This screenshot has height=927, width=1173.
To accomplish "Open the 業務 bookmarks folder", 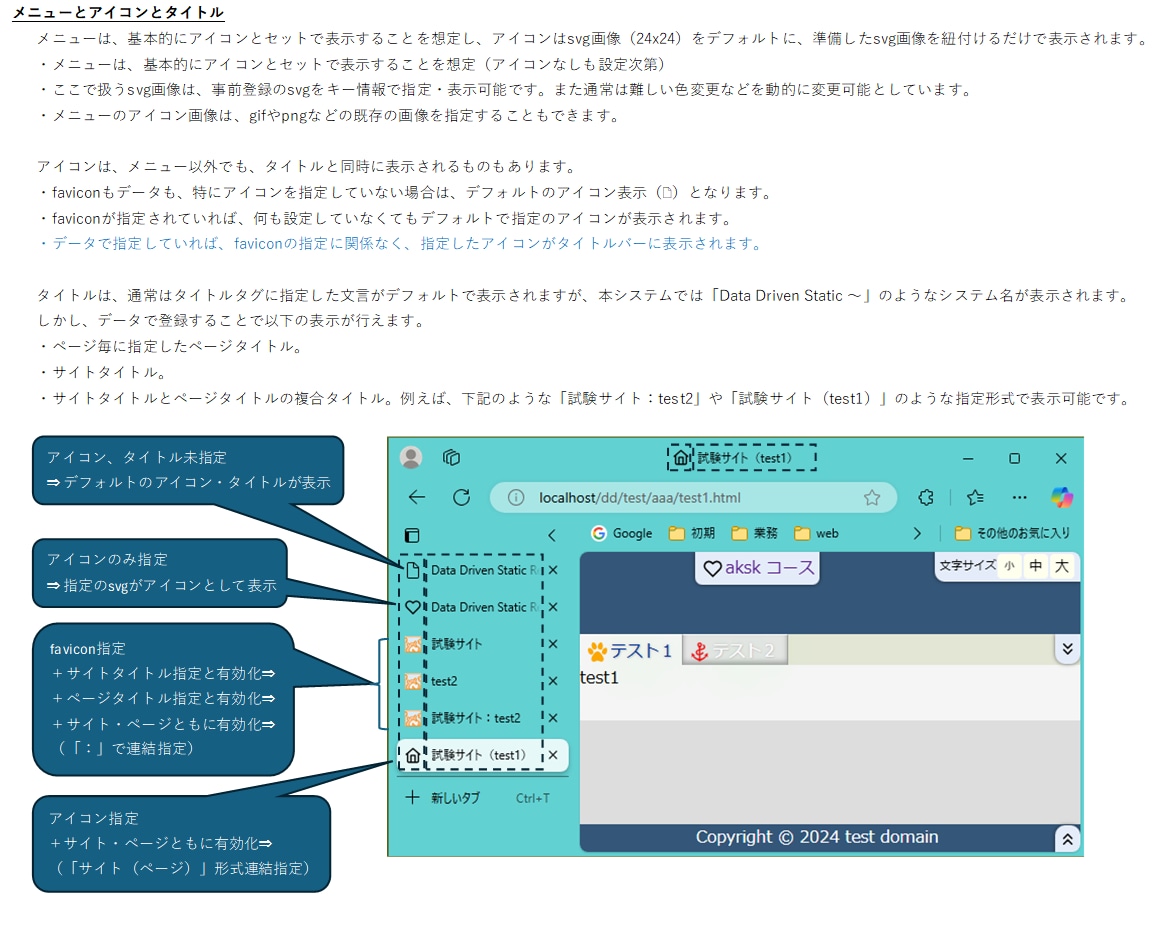I will coord(755,533).
